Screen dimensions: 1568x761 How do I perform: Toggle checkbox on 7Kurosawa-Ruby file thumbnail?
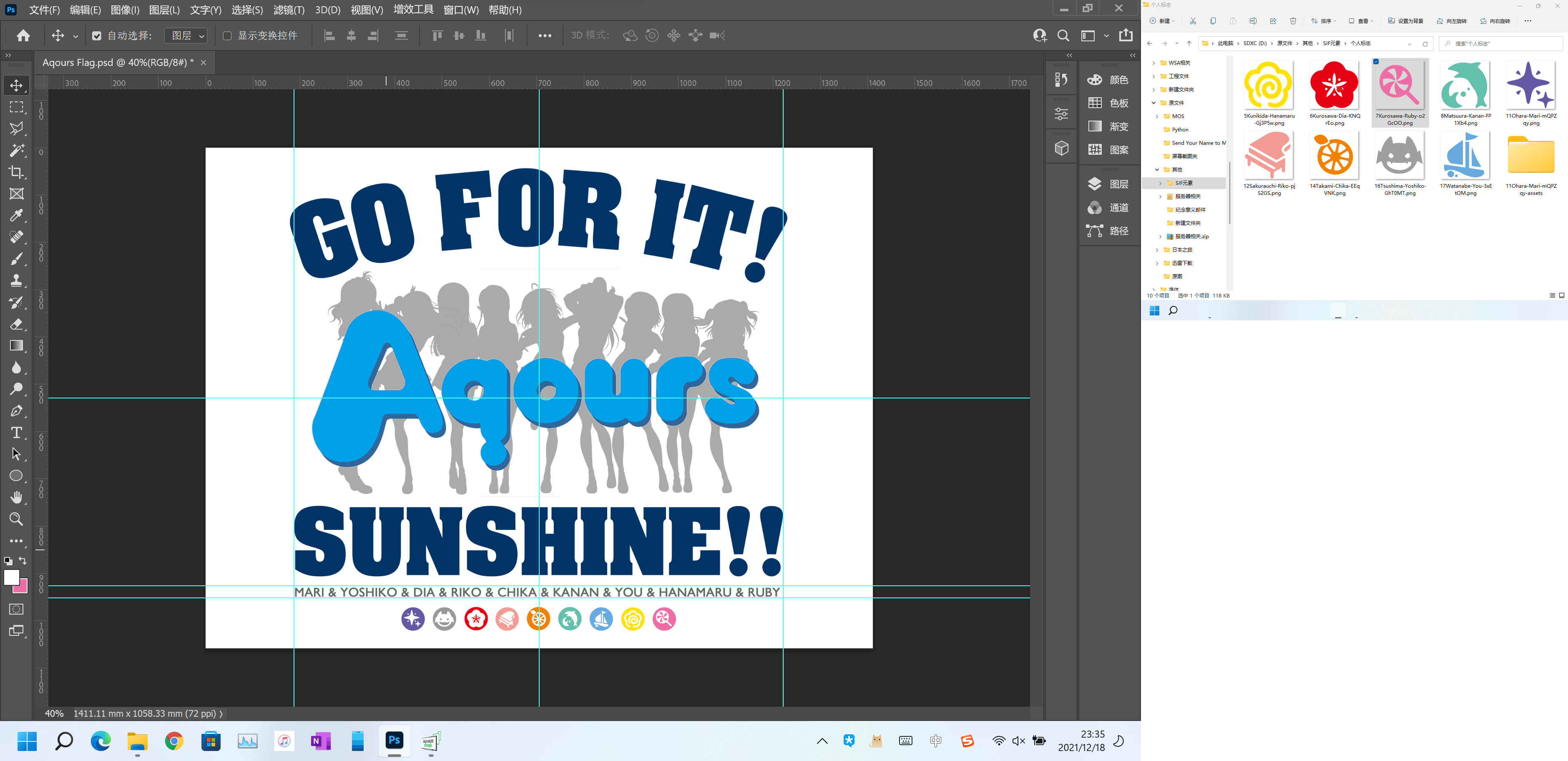point(1376,61)
